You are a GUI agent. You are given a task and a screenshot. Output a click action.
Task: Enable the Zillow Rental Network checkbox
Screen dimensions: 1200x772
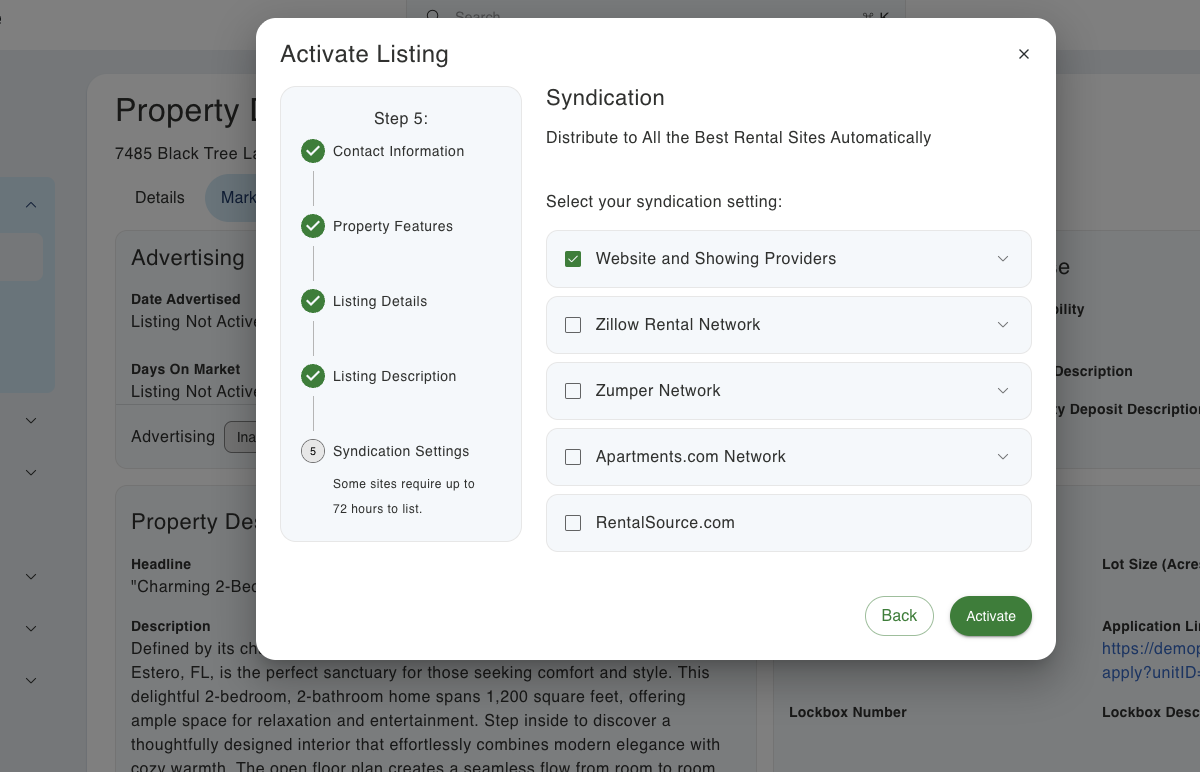click(x=573, y=325)
